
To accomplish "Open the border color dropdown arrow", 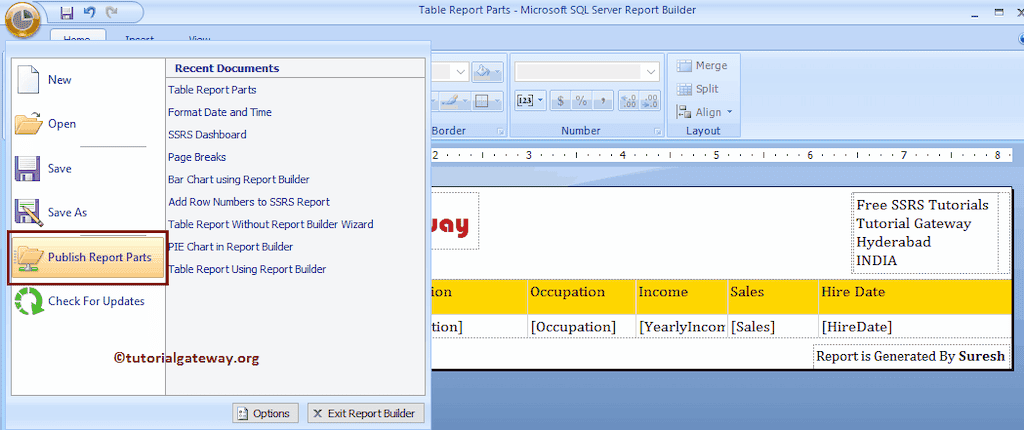I will point(465,101).
